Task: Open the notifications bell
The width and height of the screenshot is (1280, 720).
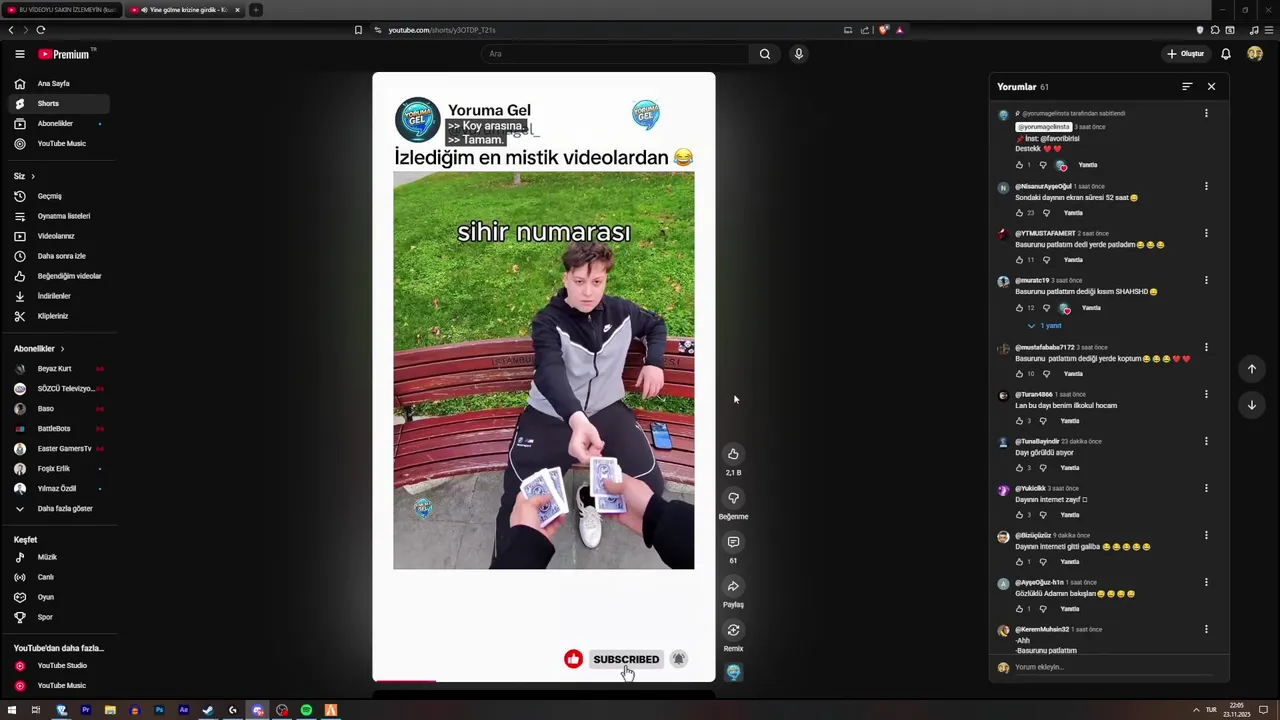Action: [x=1226, y=54]
